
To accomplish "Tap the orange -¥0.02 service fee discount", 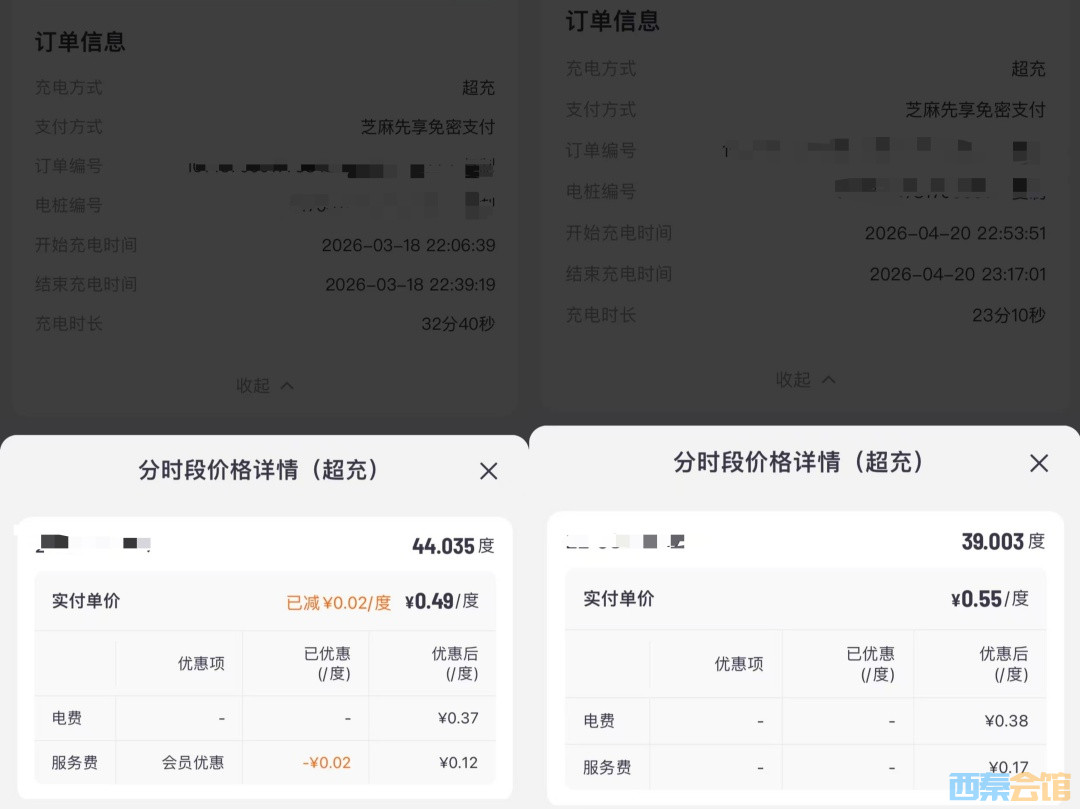I will (326, 763).
